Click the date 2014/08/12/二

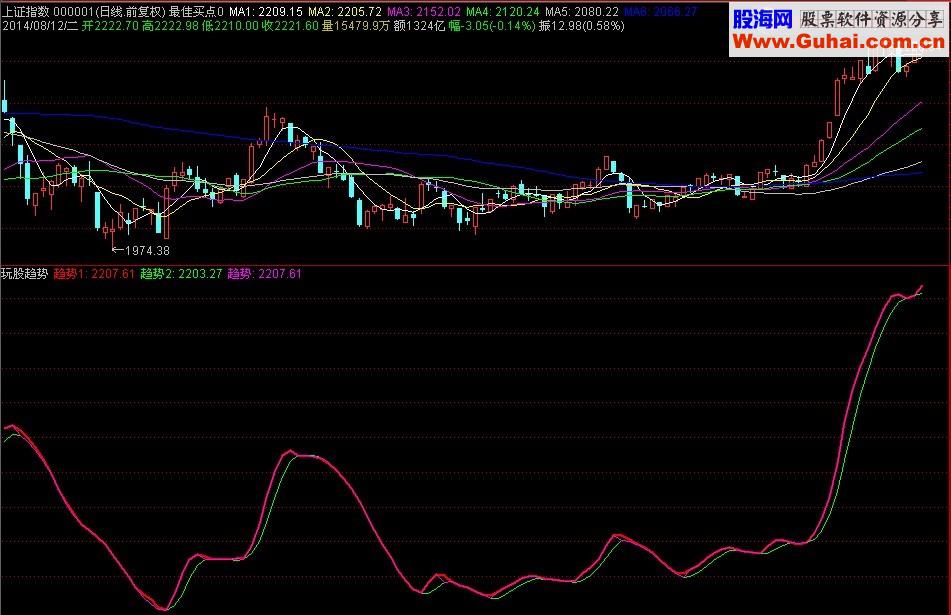coord(40,26)
